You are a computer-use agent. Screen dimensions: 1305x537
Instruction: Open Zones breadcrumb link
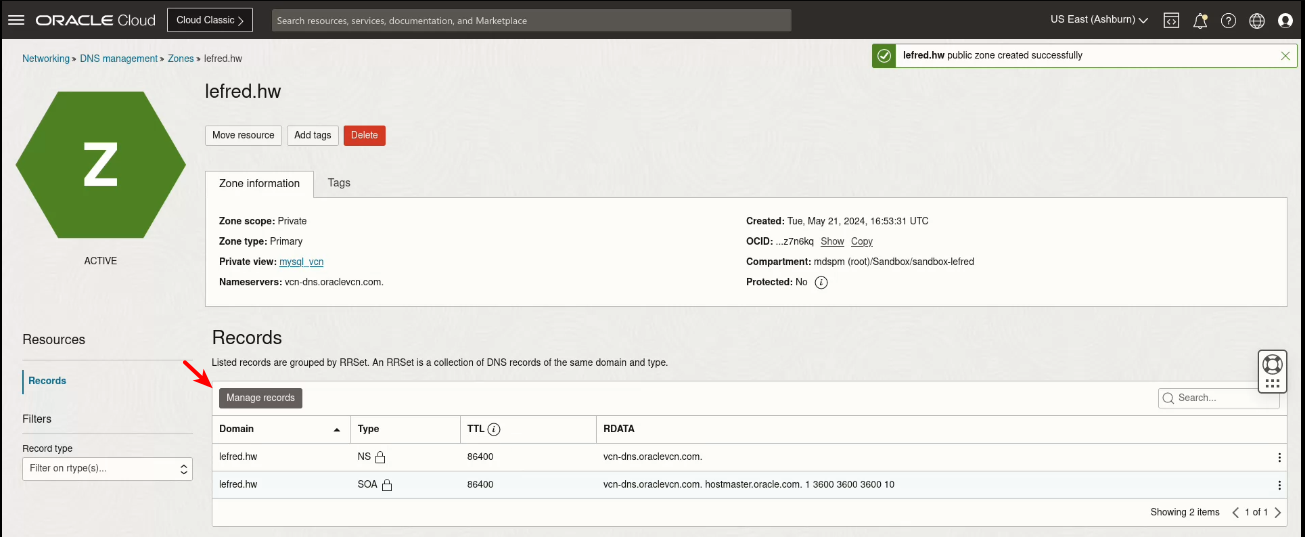click(x=181, y=59)
